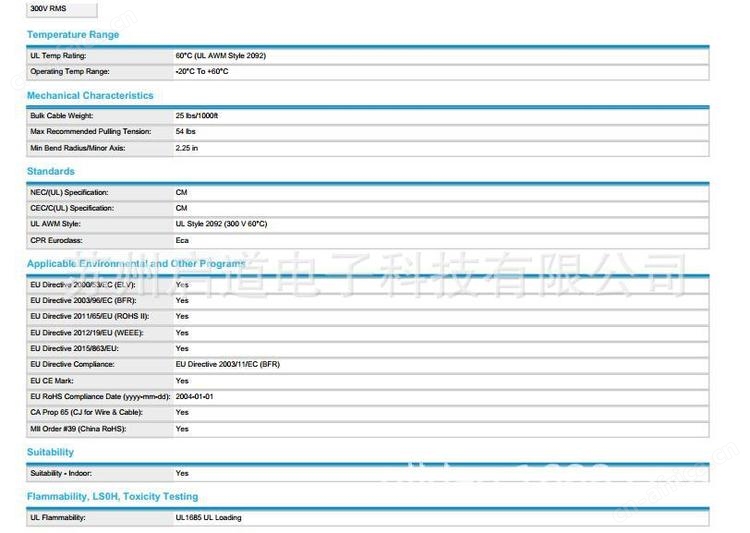
Task: Click the "Suitability" section heading
Action: (50, 452)
